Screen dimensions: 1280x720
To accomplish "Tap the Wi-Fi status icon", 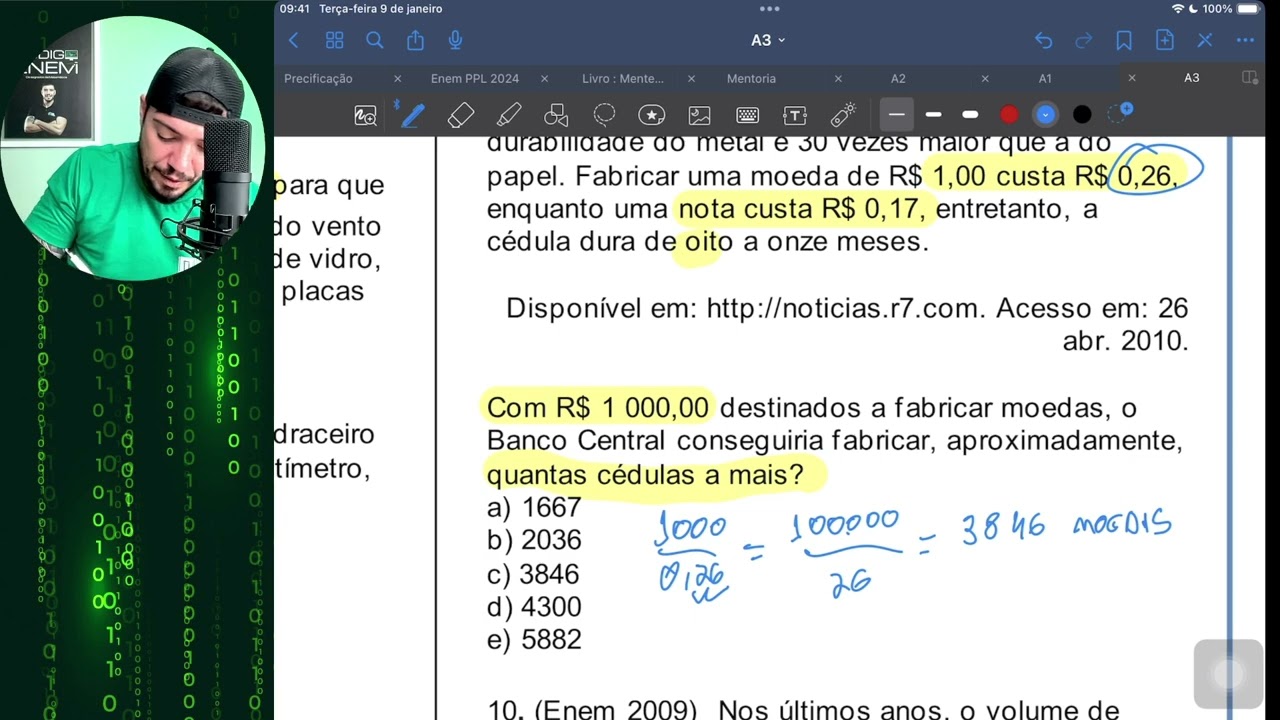I will pyautogui.click(x=1177, y=8).
